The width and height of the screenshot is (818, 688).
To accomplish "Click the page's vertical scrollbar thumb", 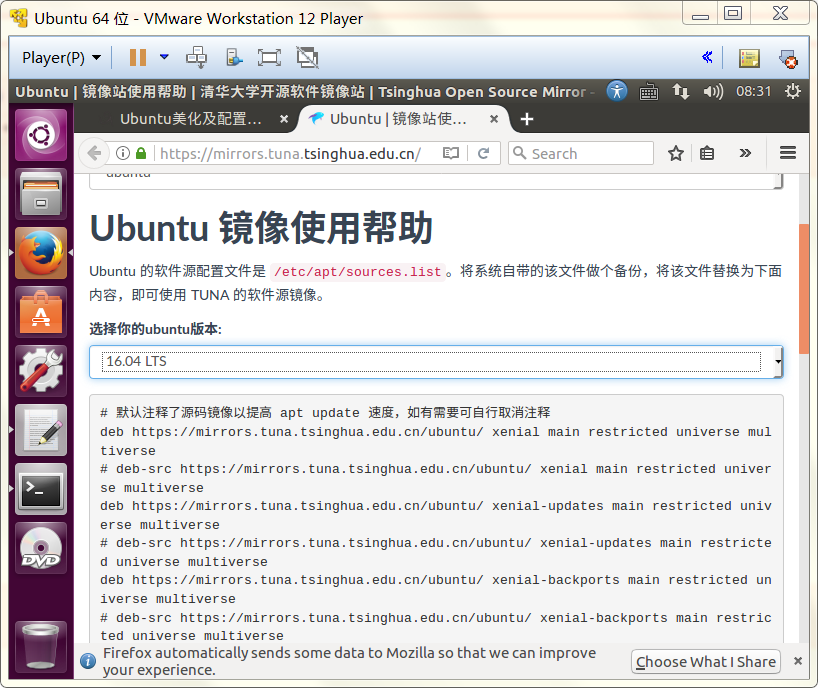I will pos(804,289).
